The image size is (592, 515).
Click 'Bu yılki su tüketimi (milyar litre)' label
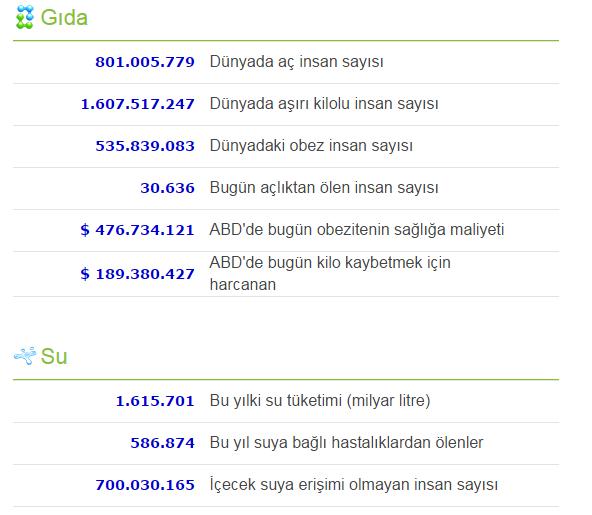(x=320, y=401)
